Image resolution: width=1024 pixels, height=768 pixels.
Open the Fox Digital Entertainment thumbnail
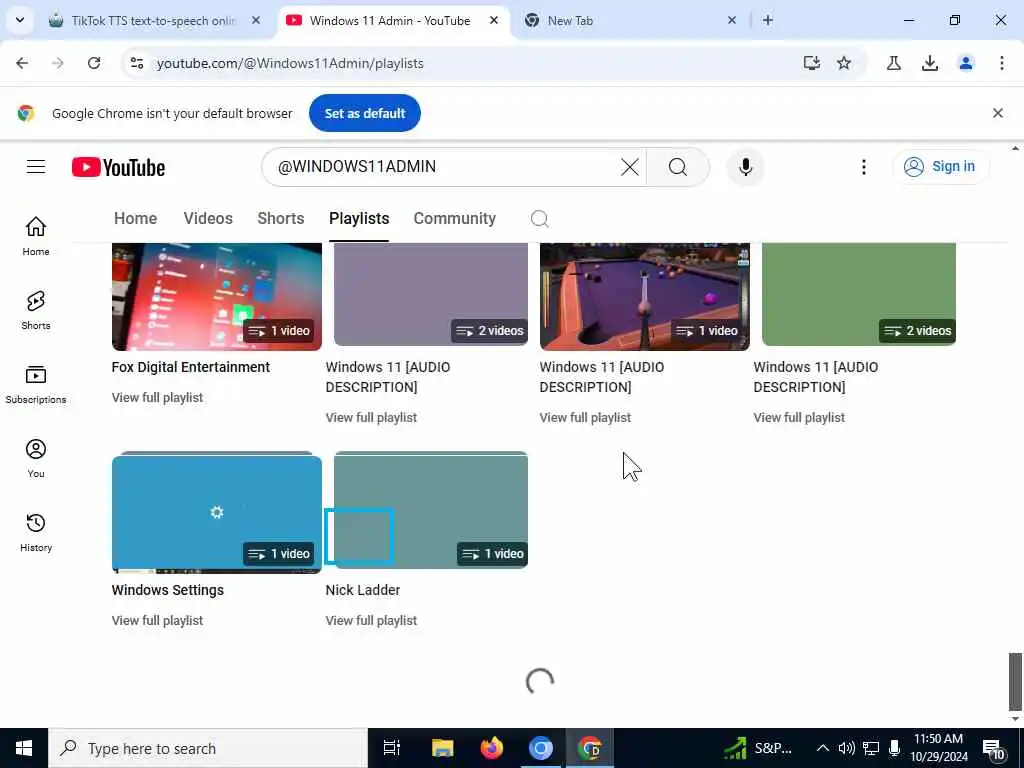coord(217,296)
